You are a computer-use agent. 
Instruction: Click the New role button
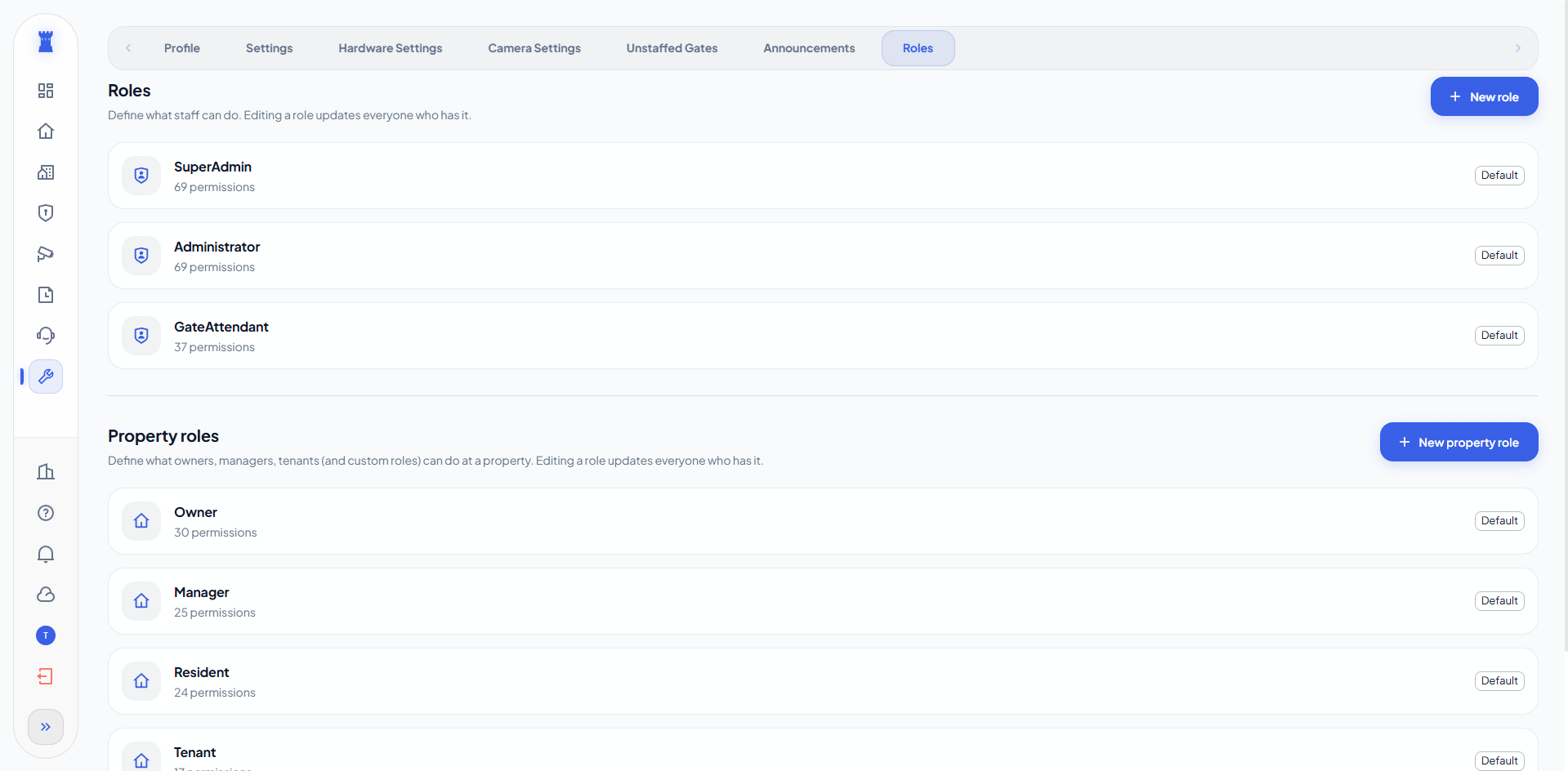pos(1484,96)
